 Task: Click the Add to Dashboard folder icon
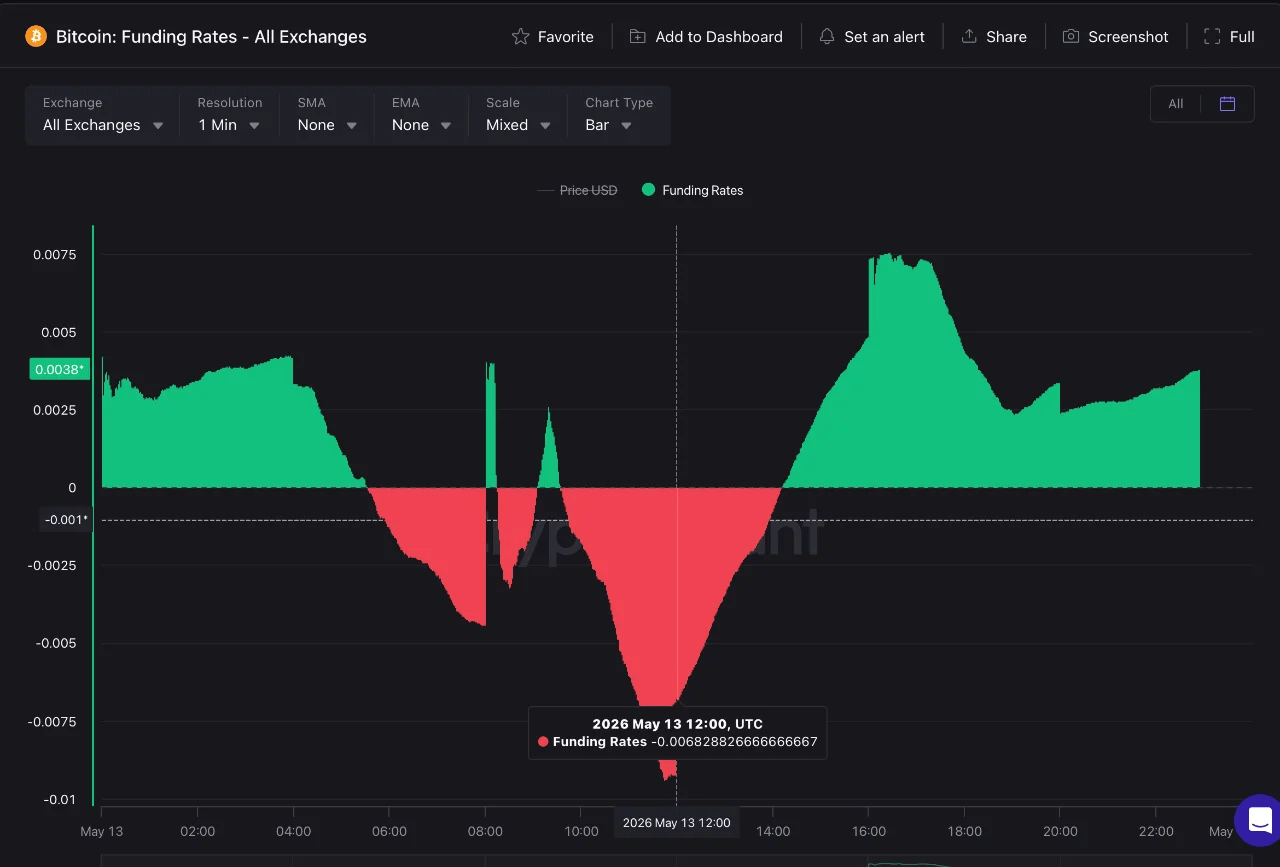pos(637,36)
